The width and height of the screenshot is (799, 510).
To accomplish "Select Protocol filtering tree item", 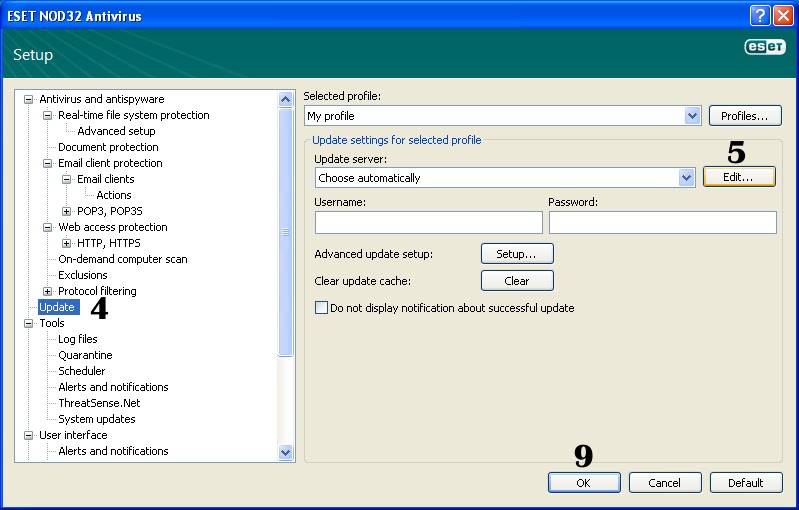I will click(97, 291).
